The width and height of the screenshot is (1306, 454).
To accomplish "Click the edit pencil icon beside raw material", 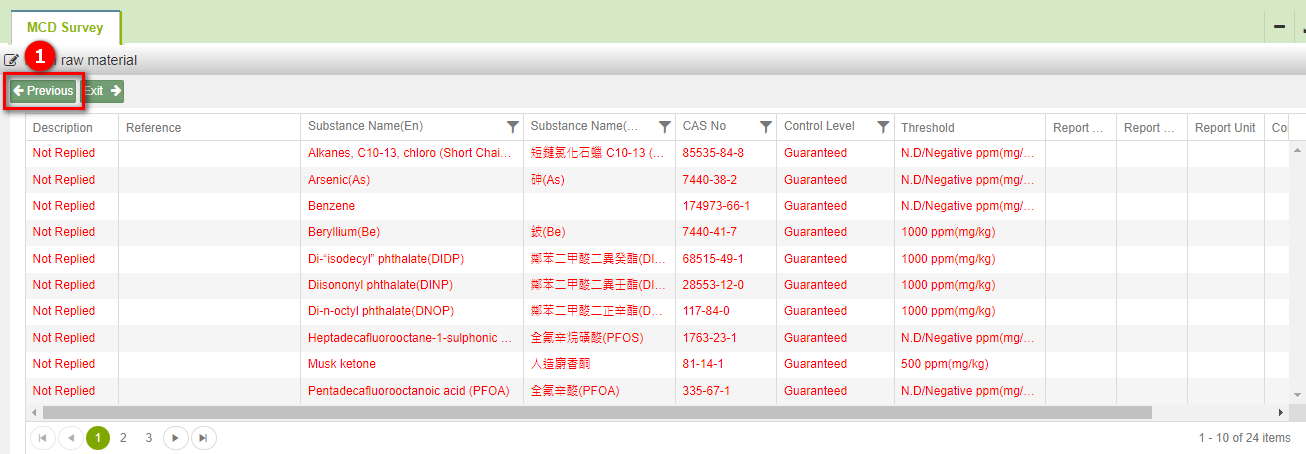I will coord(11,60).
